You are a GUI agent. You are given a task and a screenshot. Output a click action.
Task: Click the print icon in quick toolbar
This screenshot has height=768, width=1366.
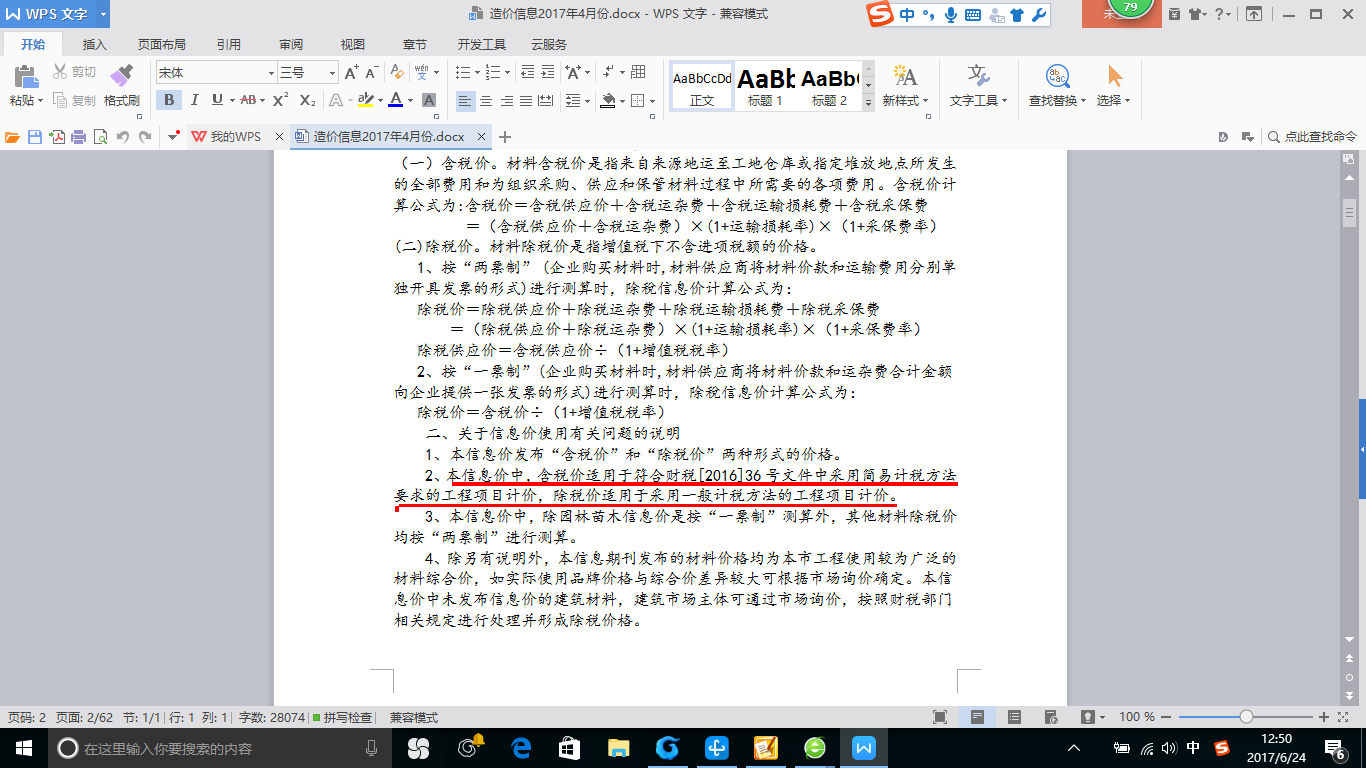[79, 137]
